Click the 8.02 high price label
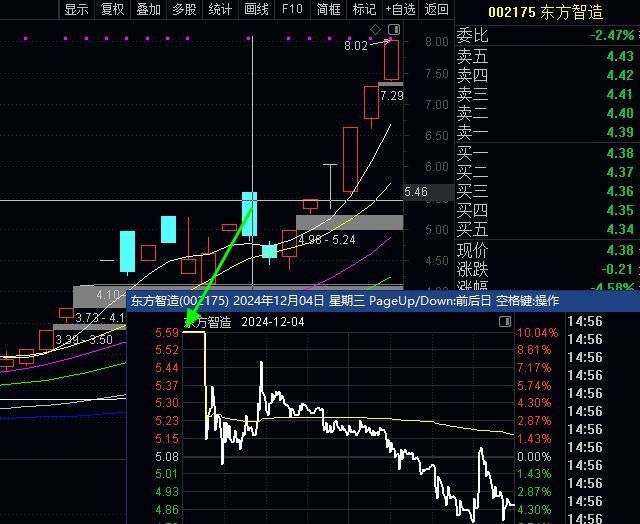Screen dimensions: 640x524 tap(356, 46)
